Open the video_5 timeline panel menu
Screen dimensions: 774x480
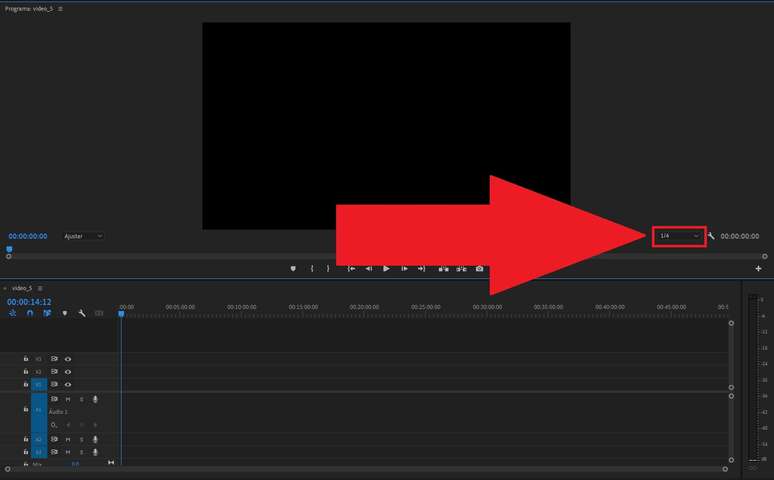pos(40,288)
